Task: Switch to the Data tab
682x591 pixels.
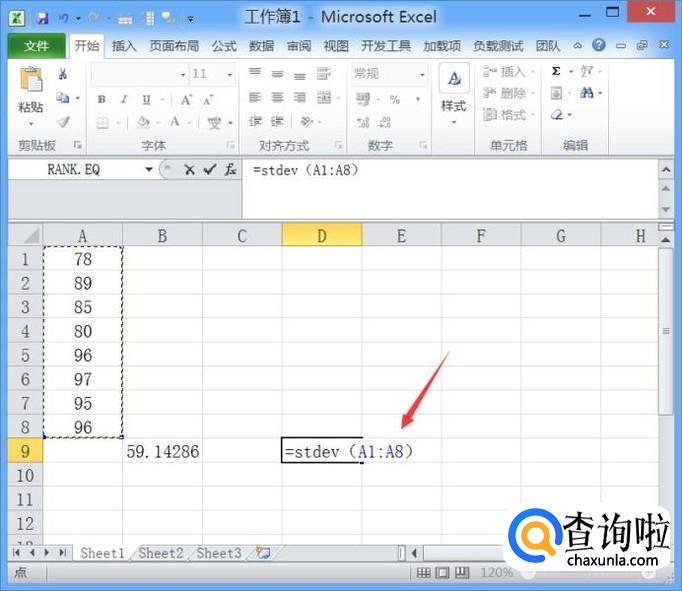Action: tap(261, 46)
